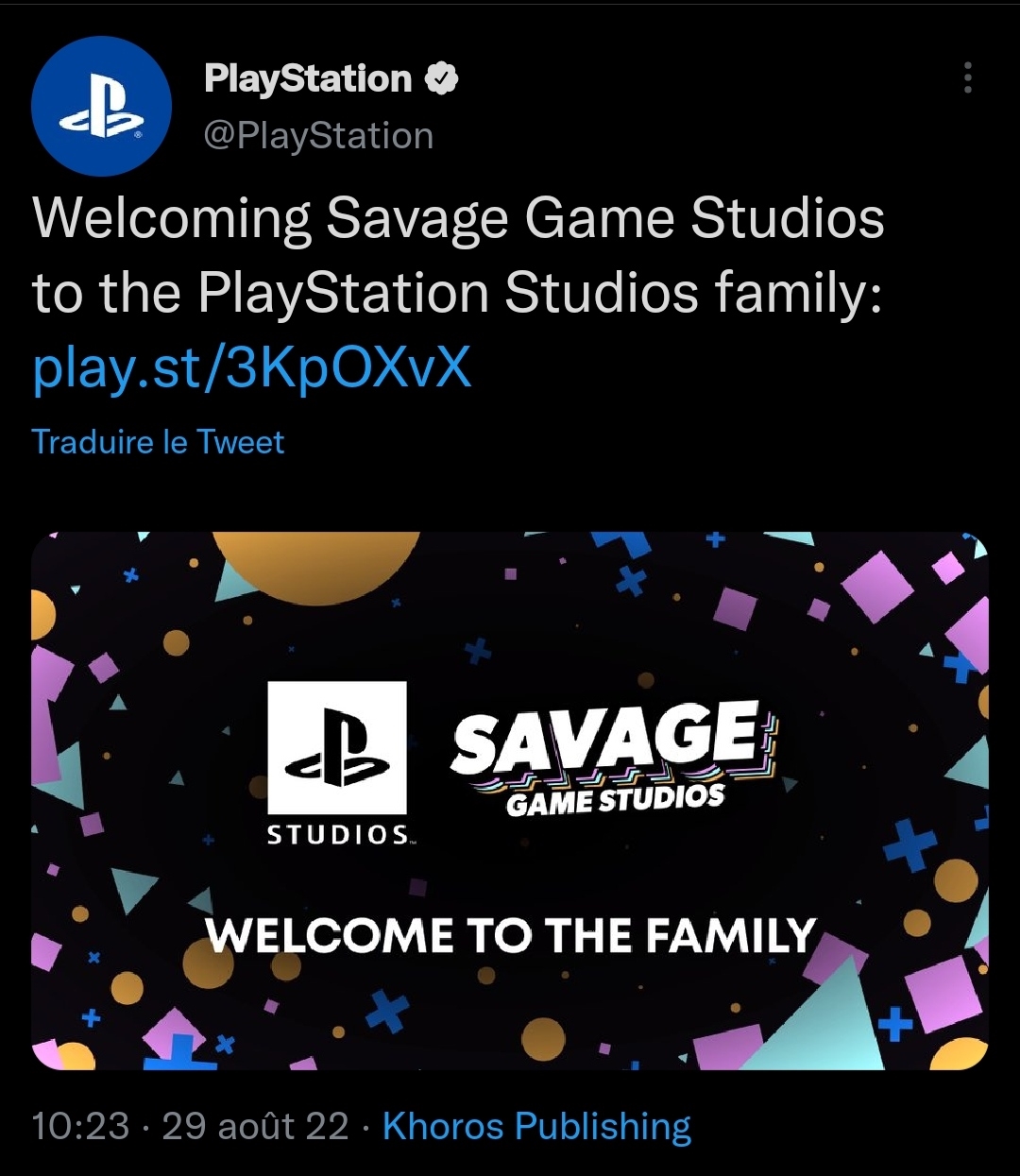The image size is (1020, 1176).
Task: Click the verified badge next to PlayStation
Action: [442, 79]
